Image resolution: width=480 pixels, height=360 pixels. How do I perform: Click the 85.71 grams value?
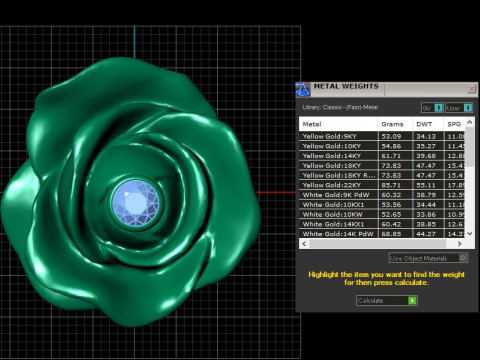coord(391,185)
